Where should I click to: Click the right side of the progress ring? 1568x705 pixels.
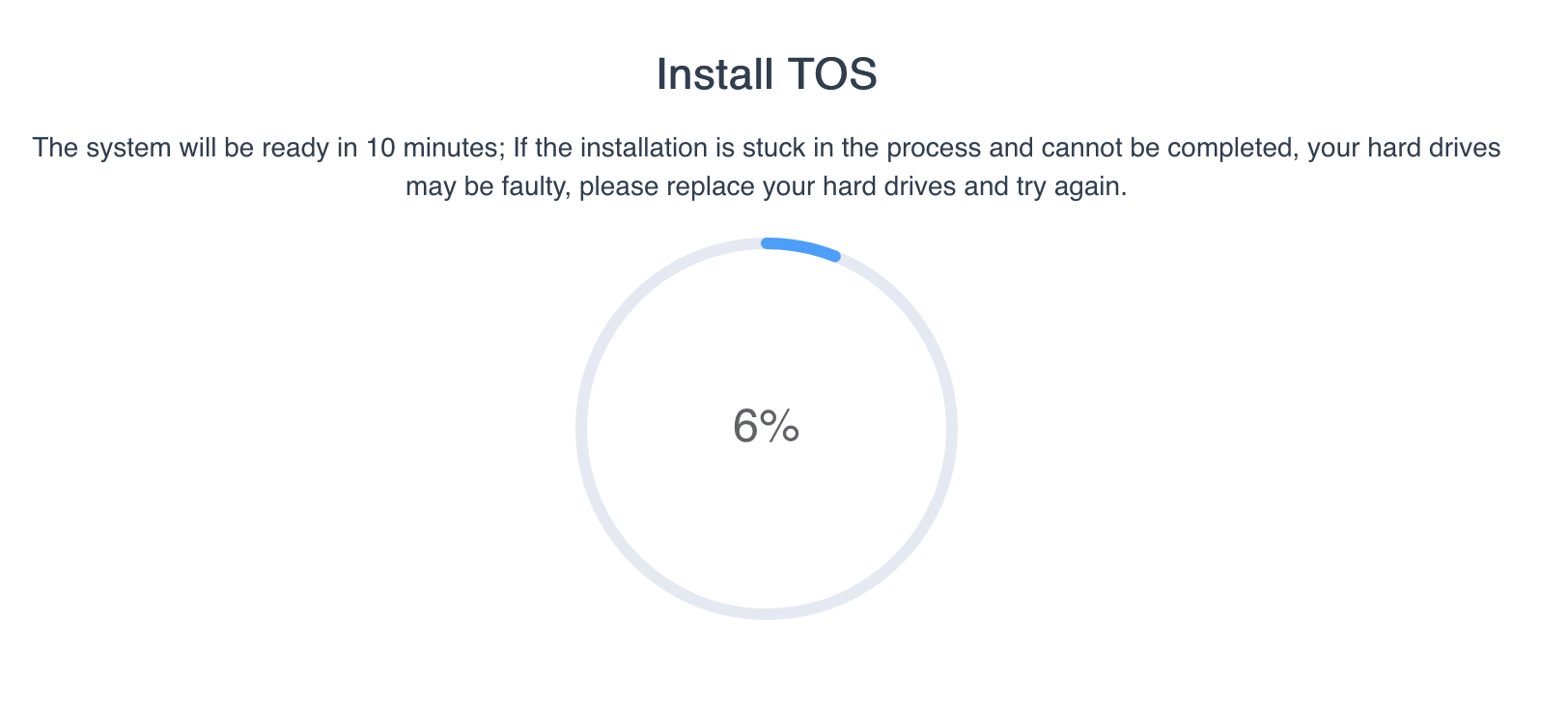[x=951, y=429]
